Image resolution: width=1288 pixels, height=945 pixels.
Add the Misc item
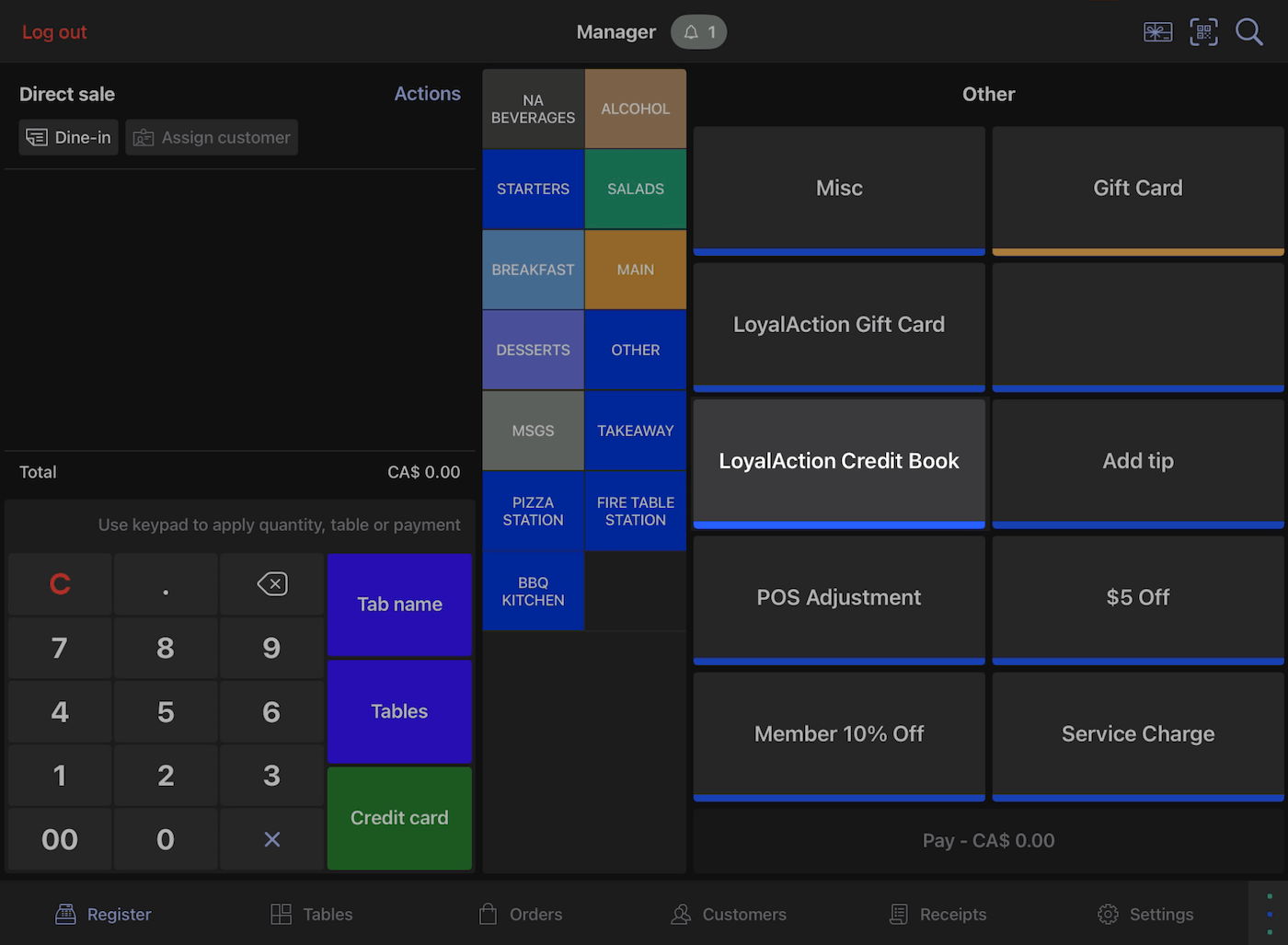click(x=839, y=190)
